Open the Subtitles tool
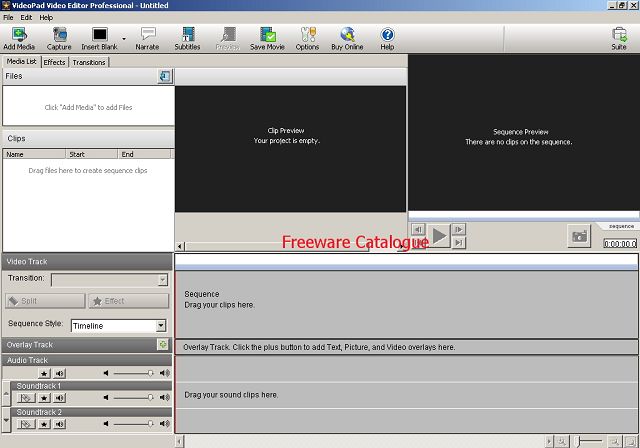 tap(187, 38)
